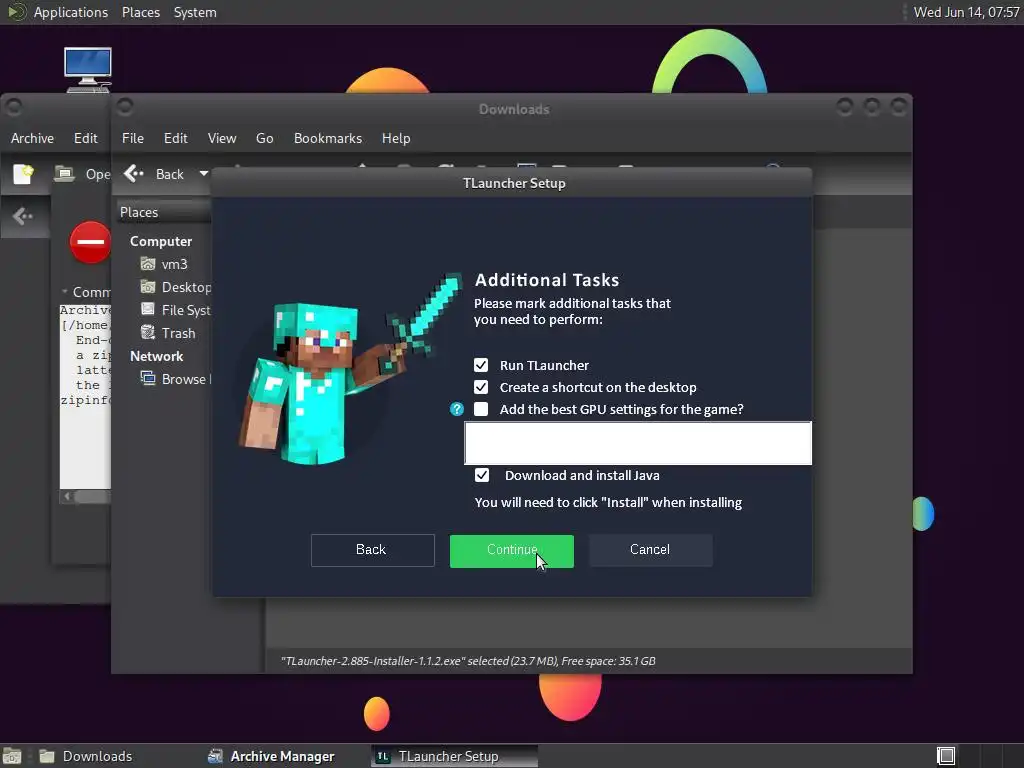Open View menu in Downloads window

222,138
